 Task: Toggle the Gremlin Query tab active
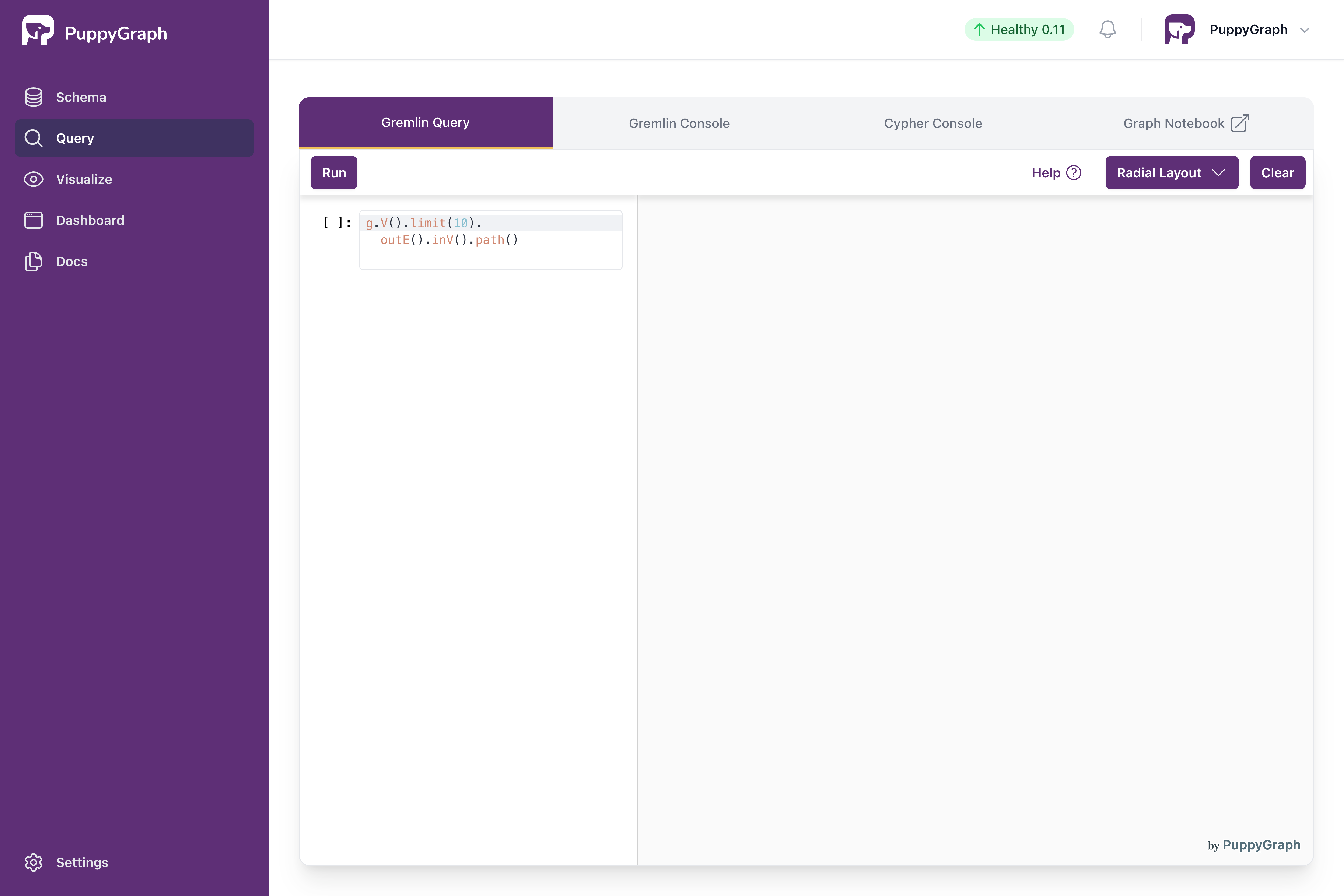click(425, 122)
